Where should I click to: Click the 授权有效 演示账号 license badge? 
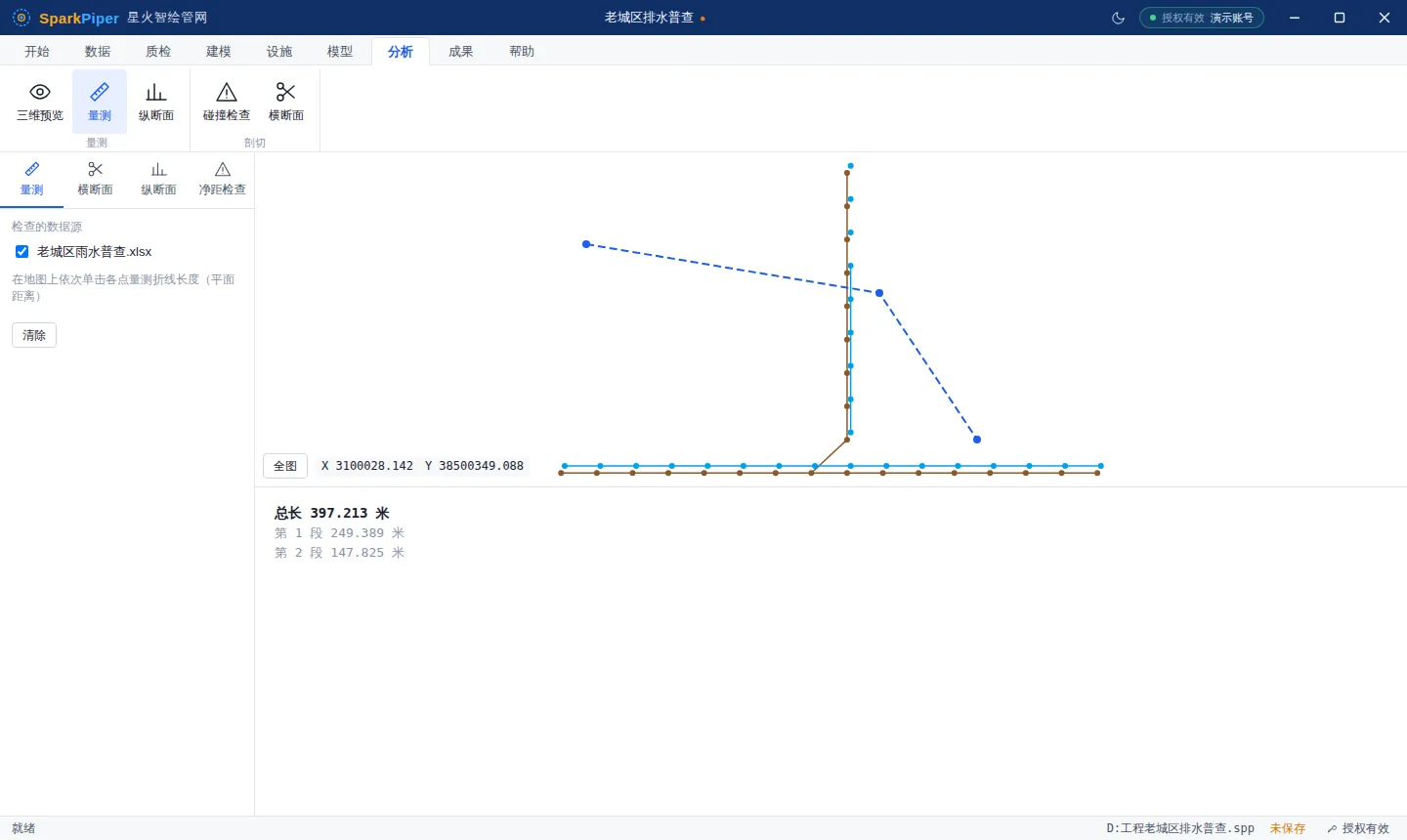click(1202, 18)
